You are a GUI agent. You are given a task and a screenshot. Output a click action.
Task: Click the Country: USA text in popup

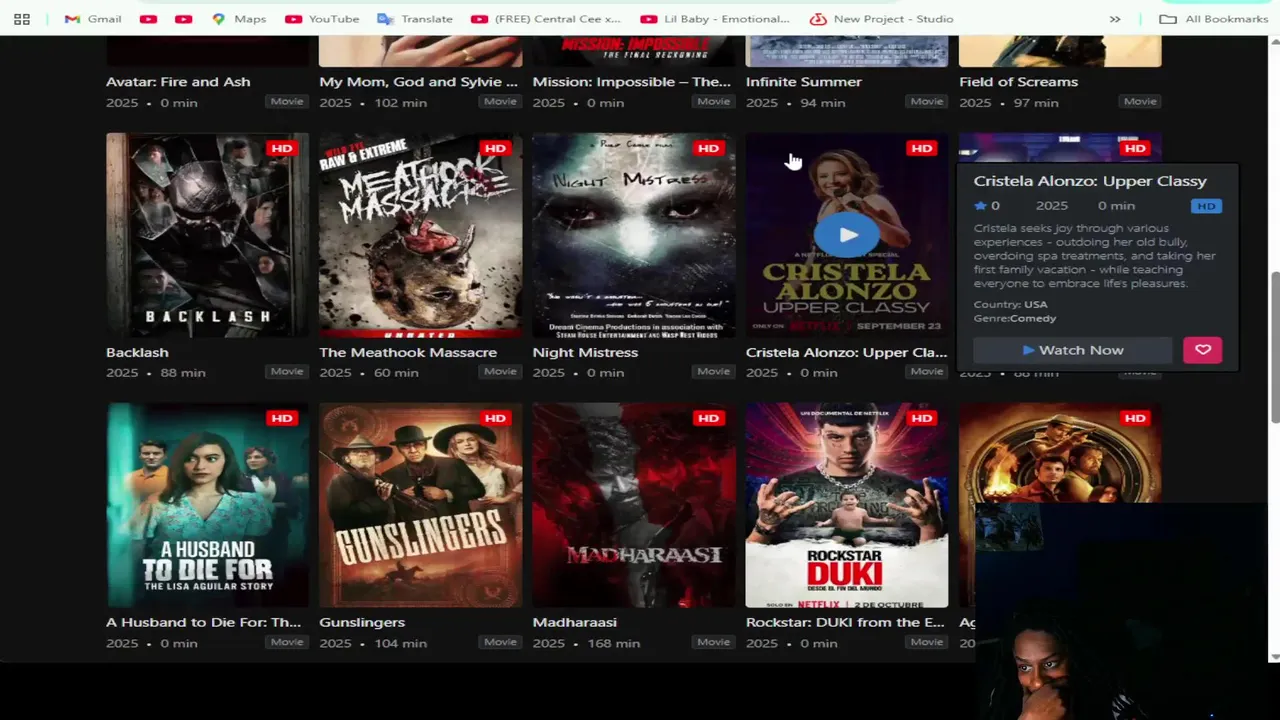pos(1010,304)
